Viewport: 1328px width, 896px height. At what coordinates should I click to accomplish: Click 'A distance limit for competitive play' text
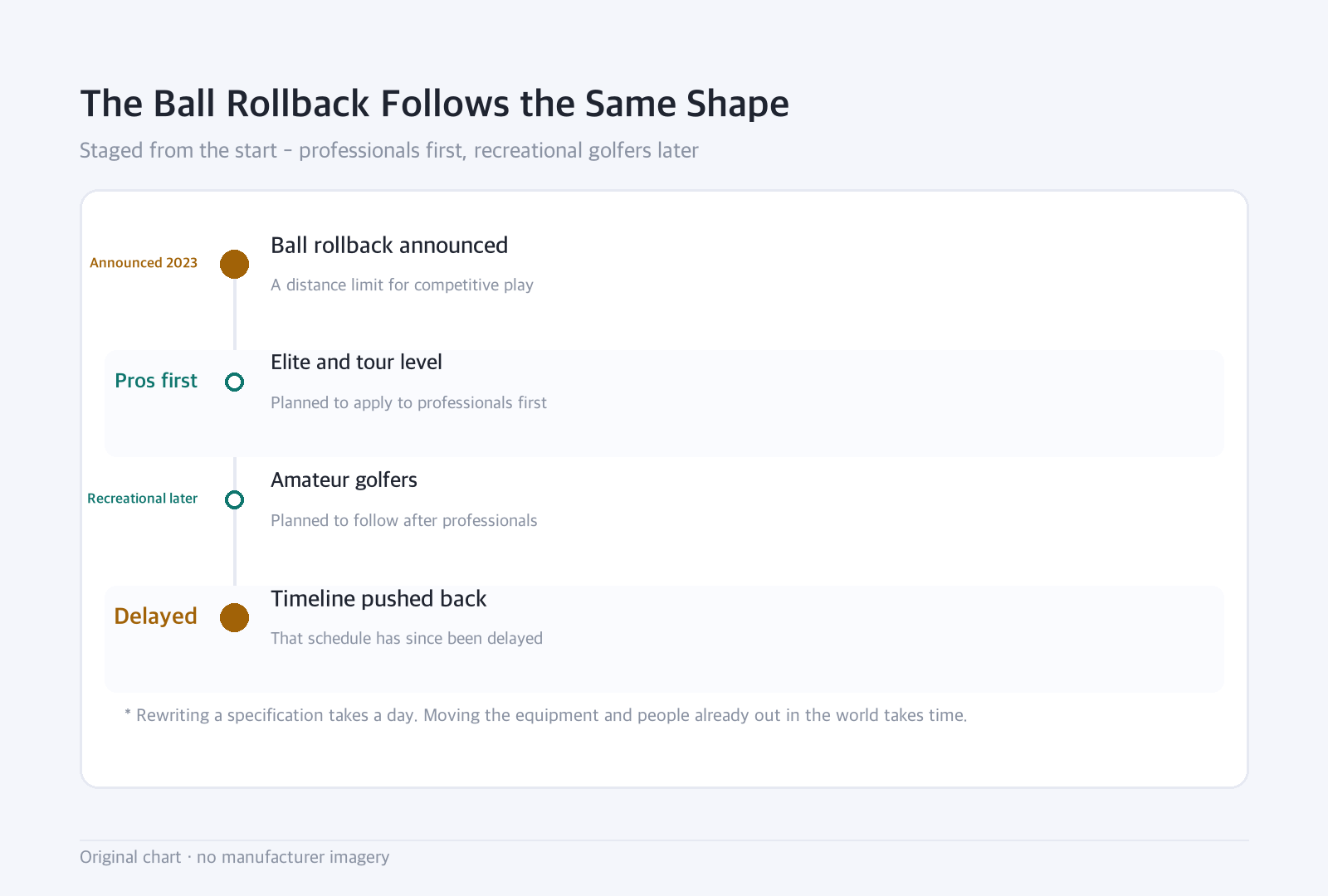402,285
